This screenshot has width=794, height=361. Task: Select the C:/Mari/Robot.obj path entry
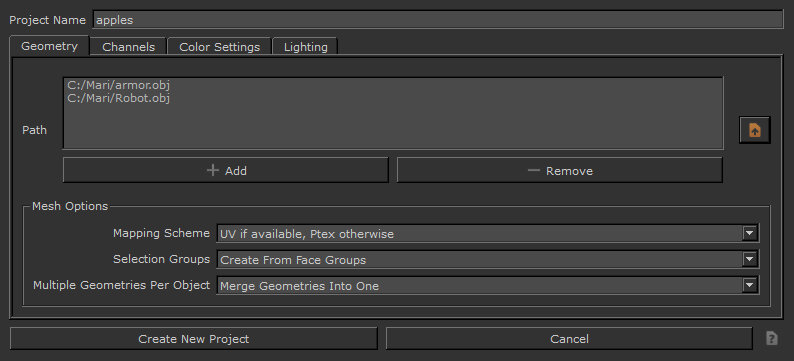[x=118, y=98]
